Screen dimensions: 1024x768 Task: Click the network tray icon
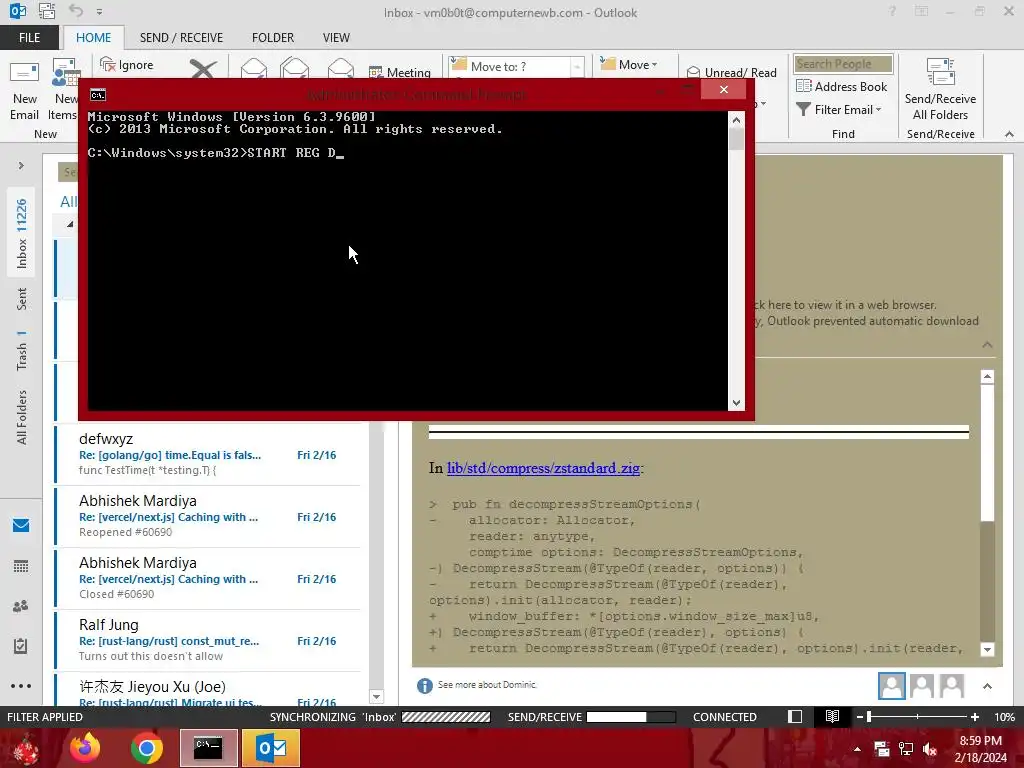906,749
